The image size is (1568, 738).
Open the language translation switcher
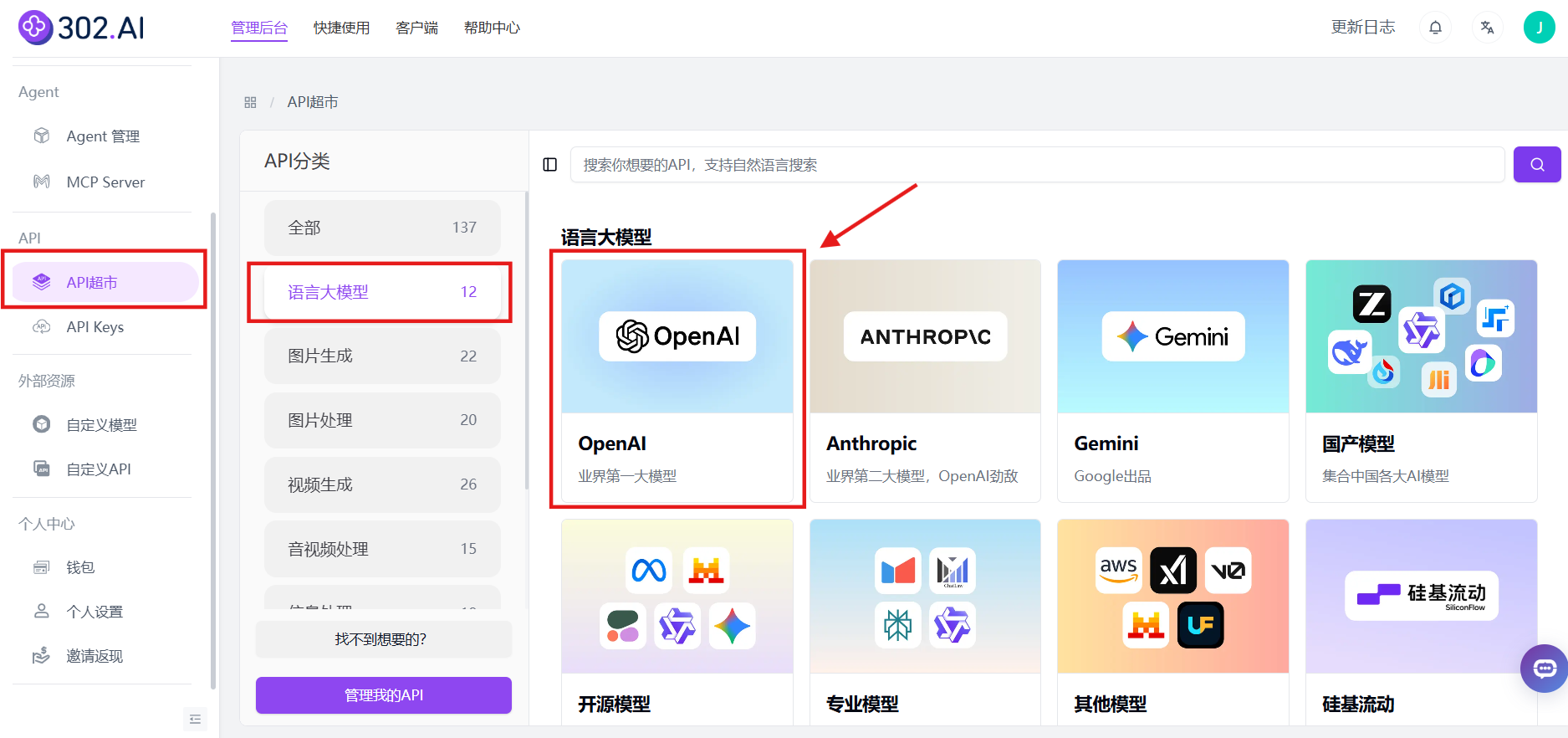tap(1487, 28)
